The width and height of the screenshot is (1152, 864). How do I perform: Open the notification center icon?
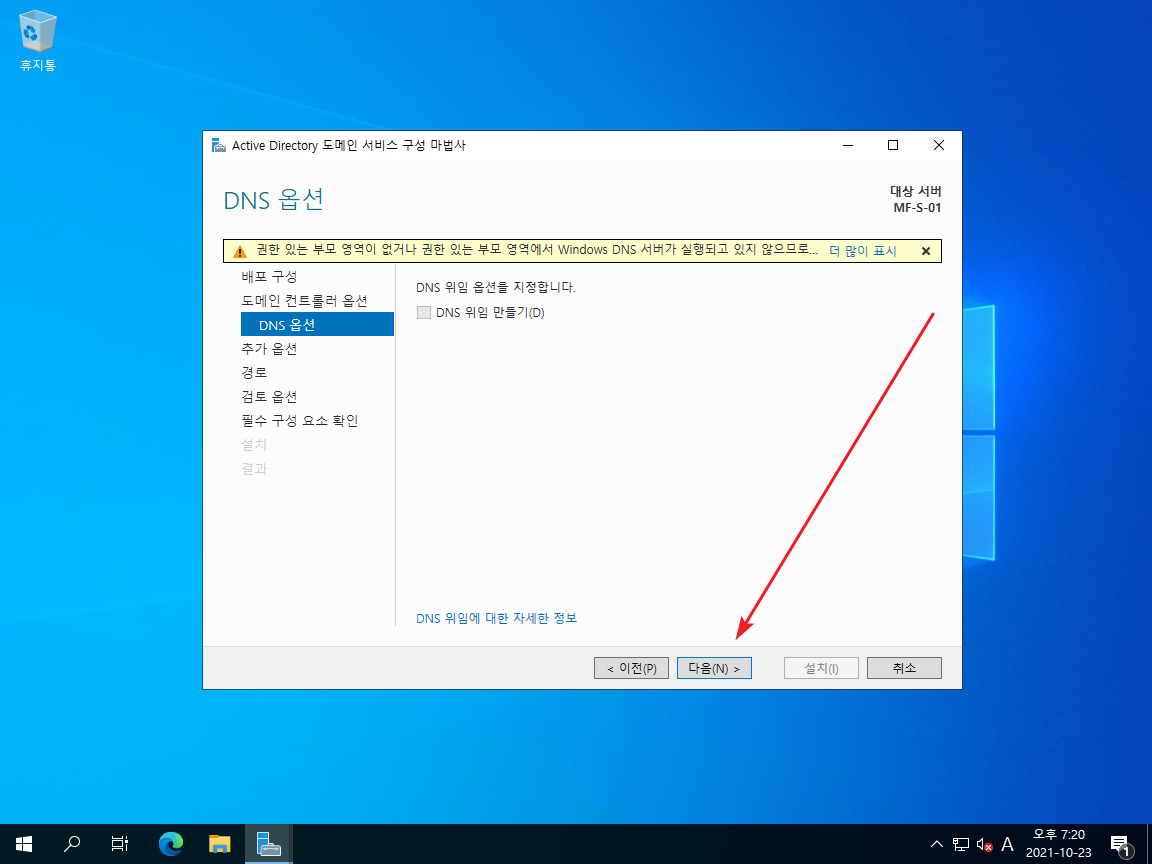[x=1120, y=845]
